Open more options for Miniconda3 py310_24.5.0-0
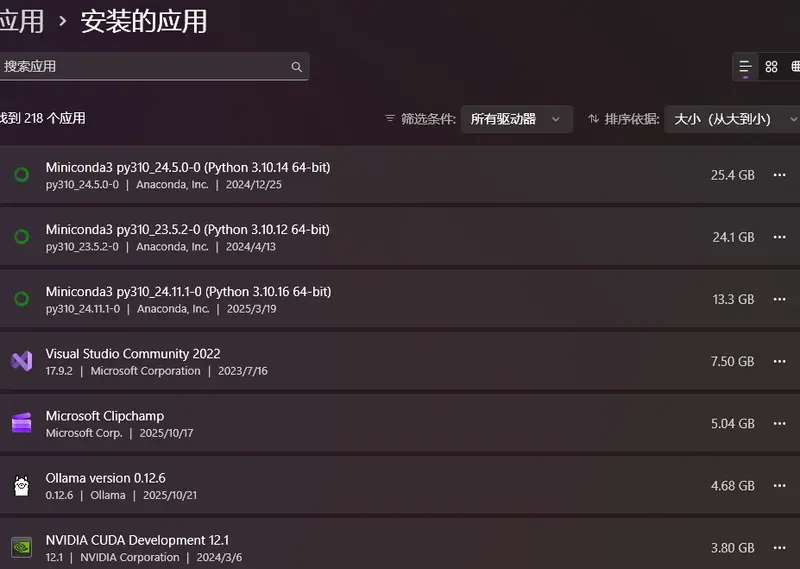 [779, 175]
